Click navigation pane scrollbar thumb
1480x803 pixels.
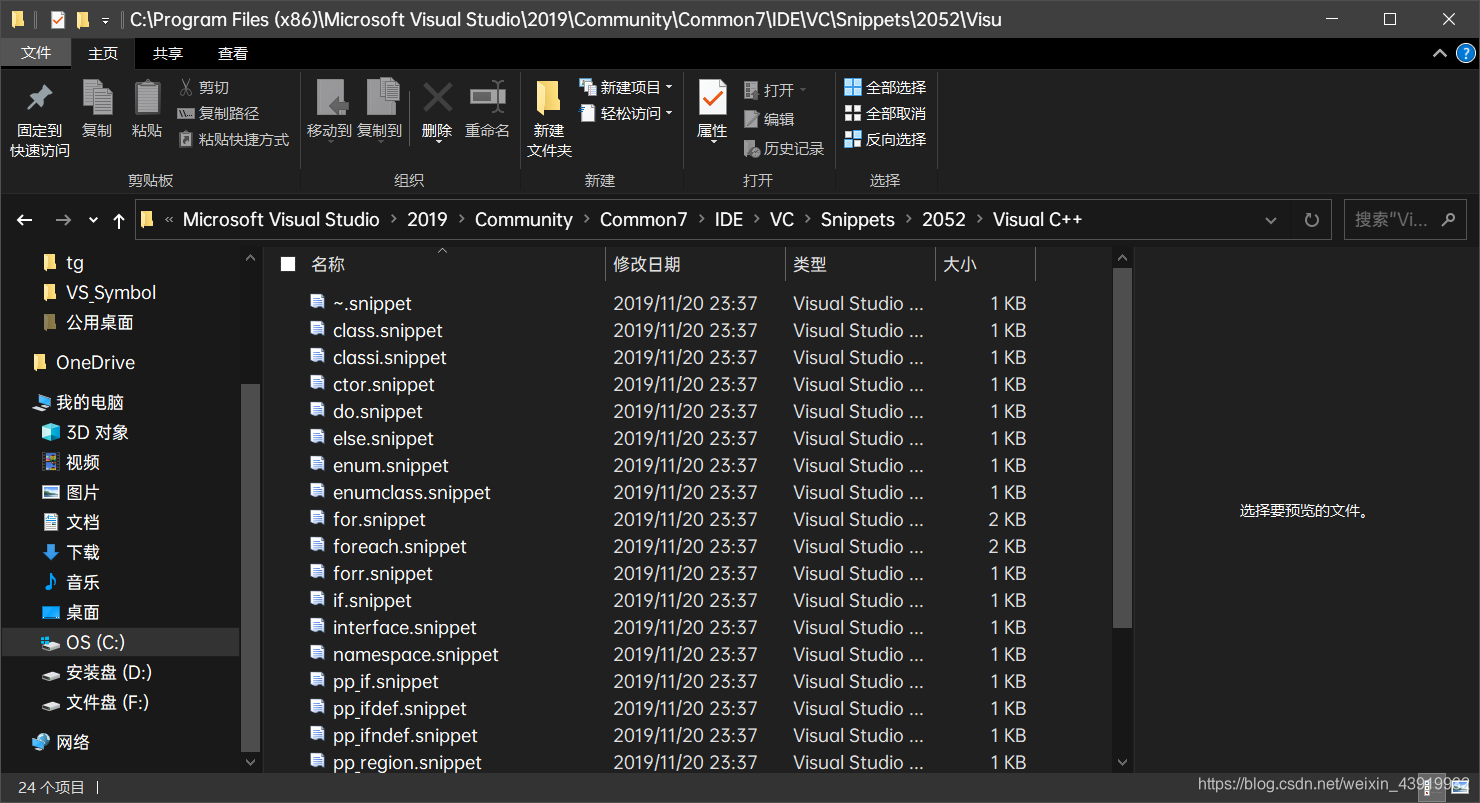pyautogui.click(x=250, y=567)
